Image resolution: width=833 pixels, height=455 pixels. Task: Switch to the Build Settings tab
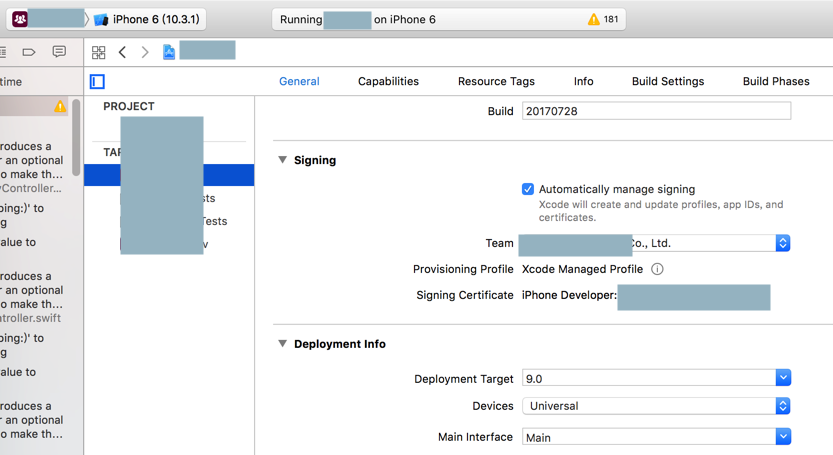tap(667, 82)
